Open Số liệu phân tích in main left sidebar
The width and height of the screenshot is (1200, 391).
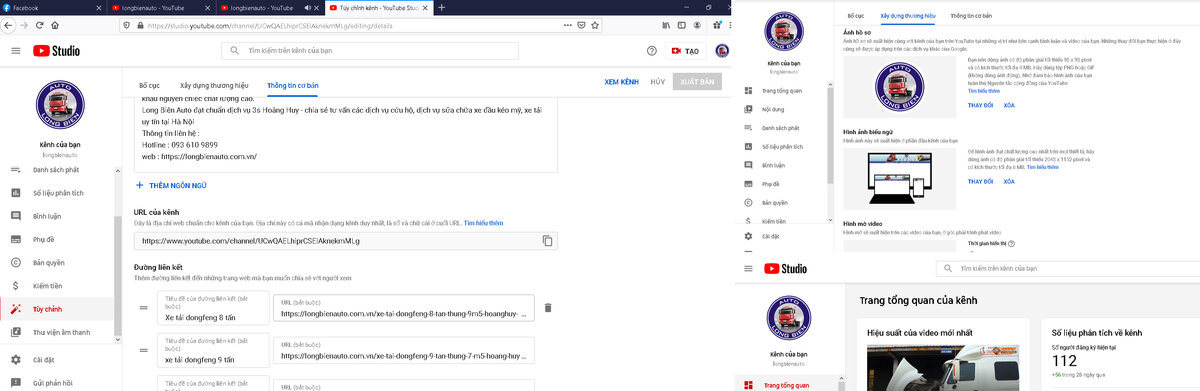tap(58, 192)
